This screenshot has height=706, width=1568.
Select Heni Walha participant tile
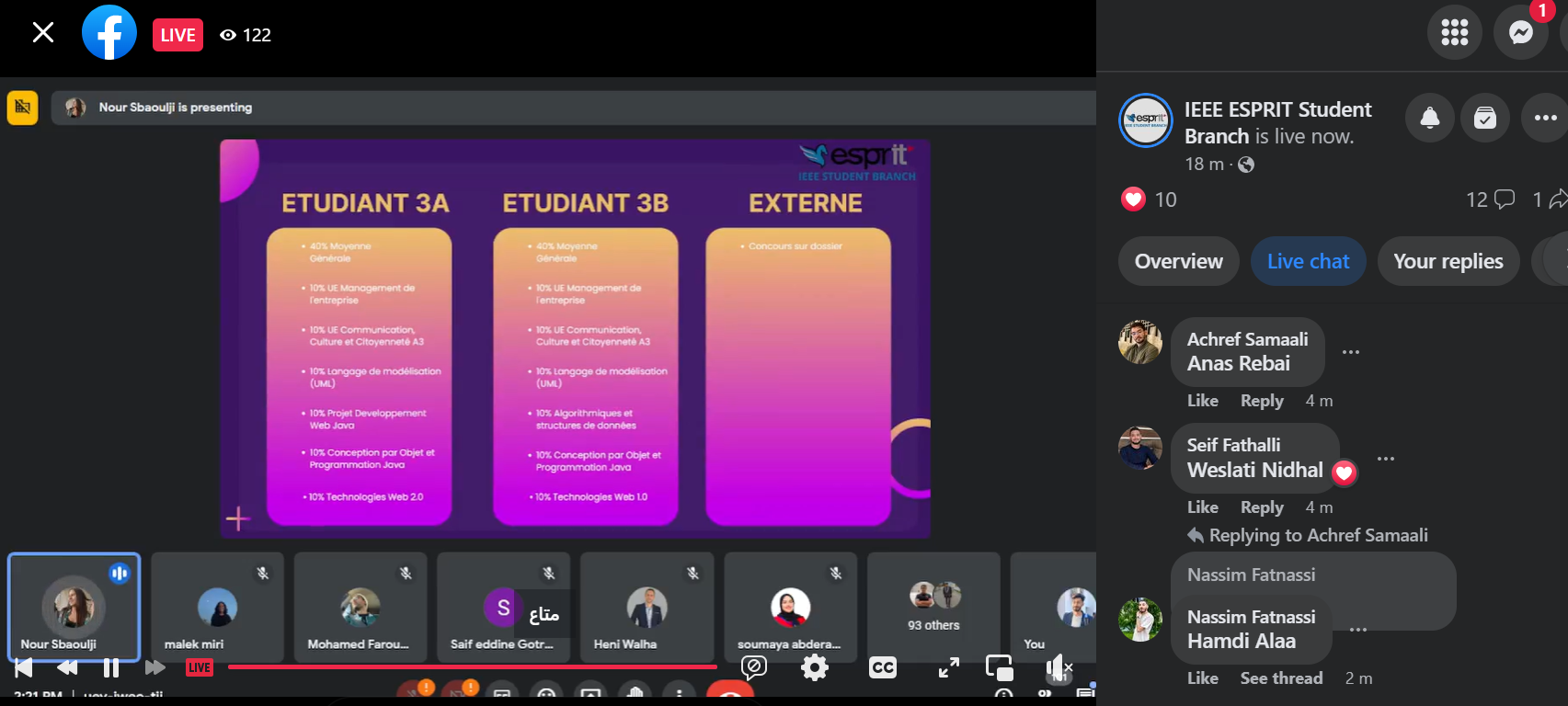click(647, 607)
